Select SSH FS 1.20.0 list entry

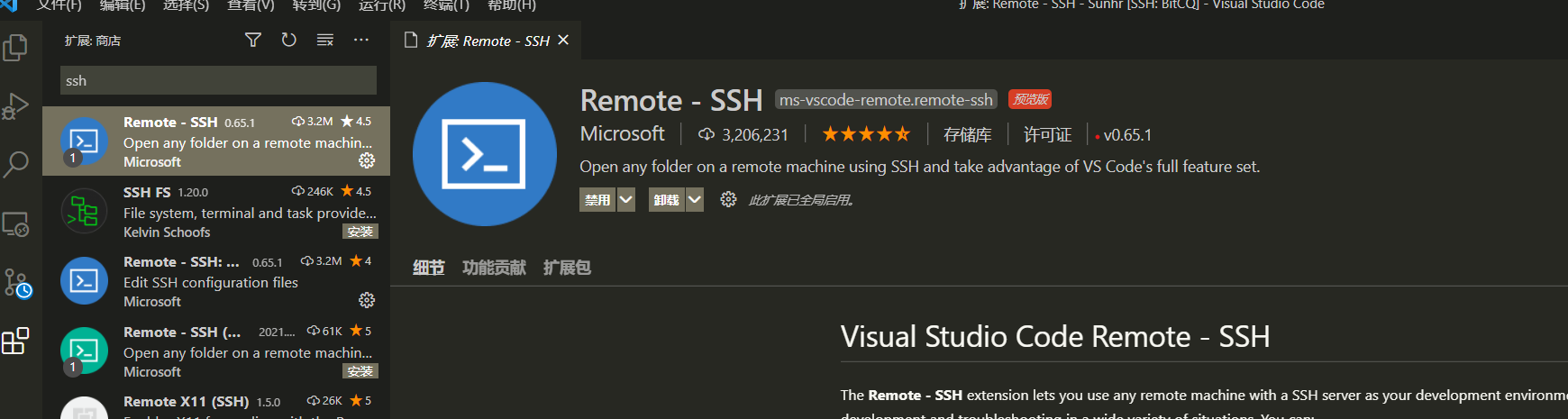216,212
